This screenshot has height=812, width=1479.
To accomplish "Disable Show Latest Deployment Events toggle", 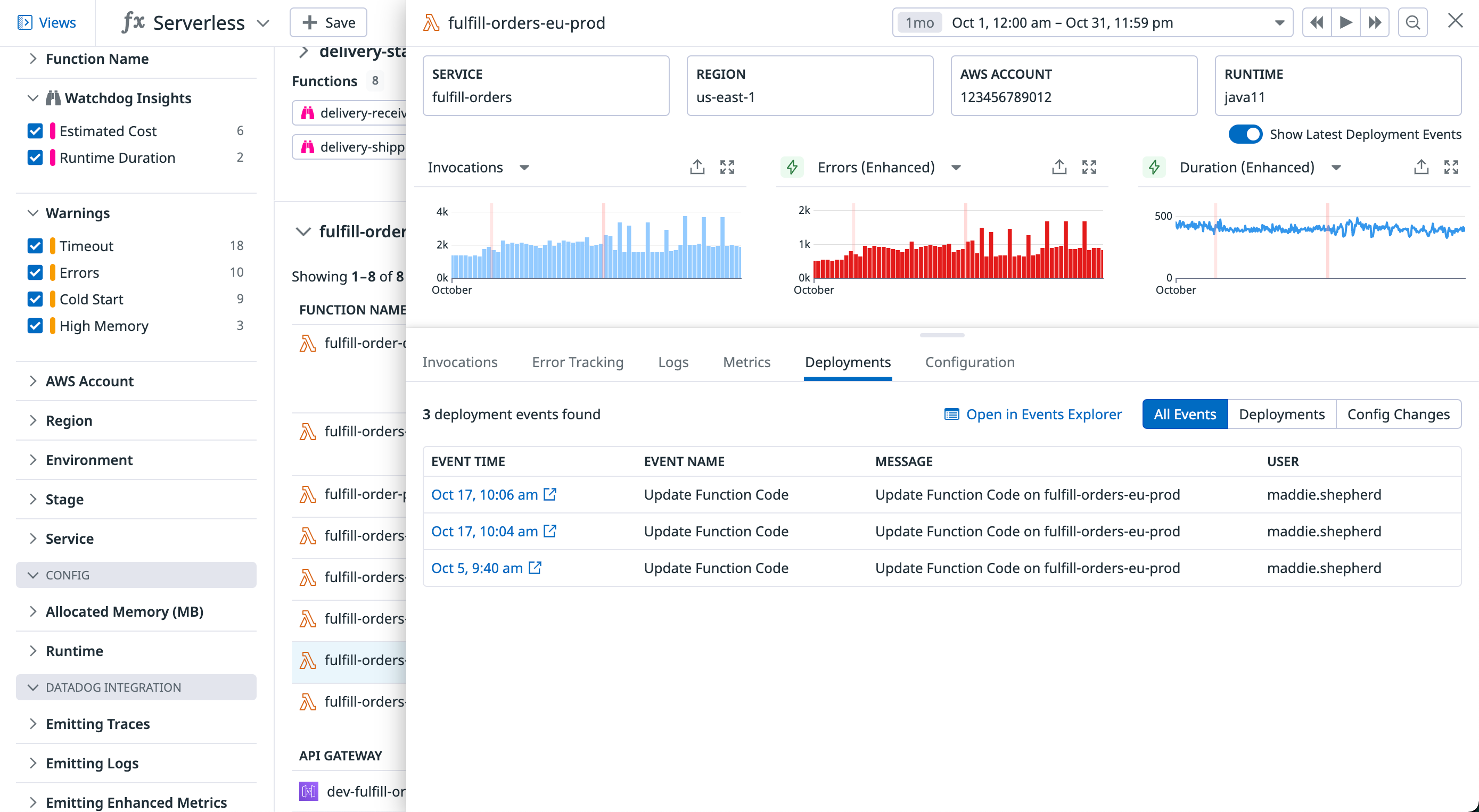I will (1246, 134).
